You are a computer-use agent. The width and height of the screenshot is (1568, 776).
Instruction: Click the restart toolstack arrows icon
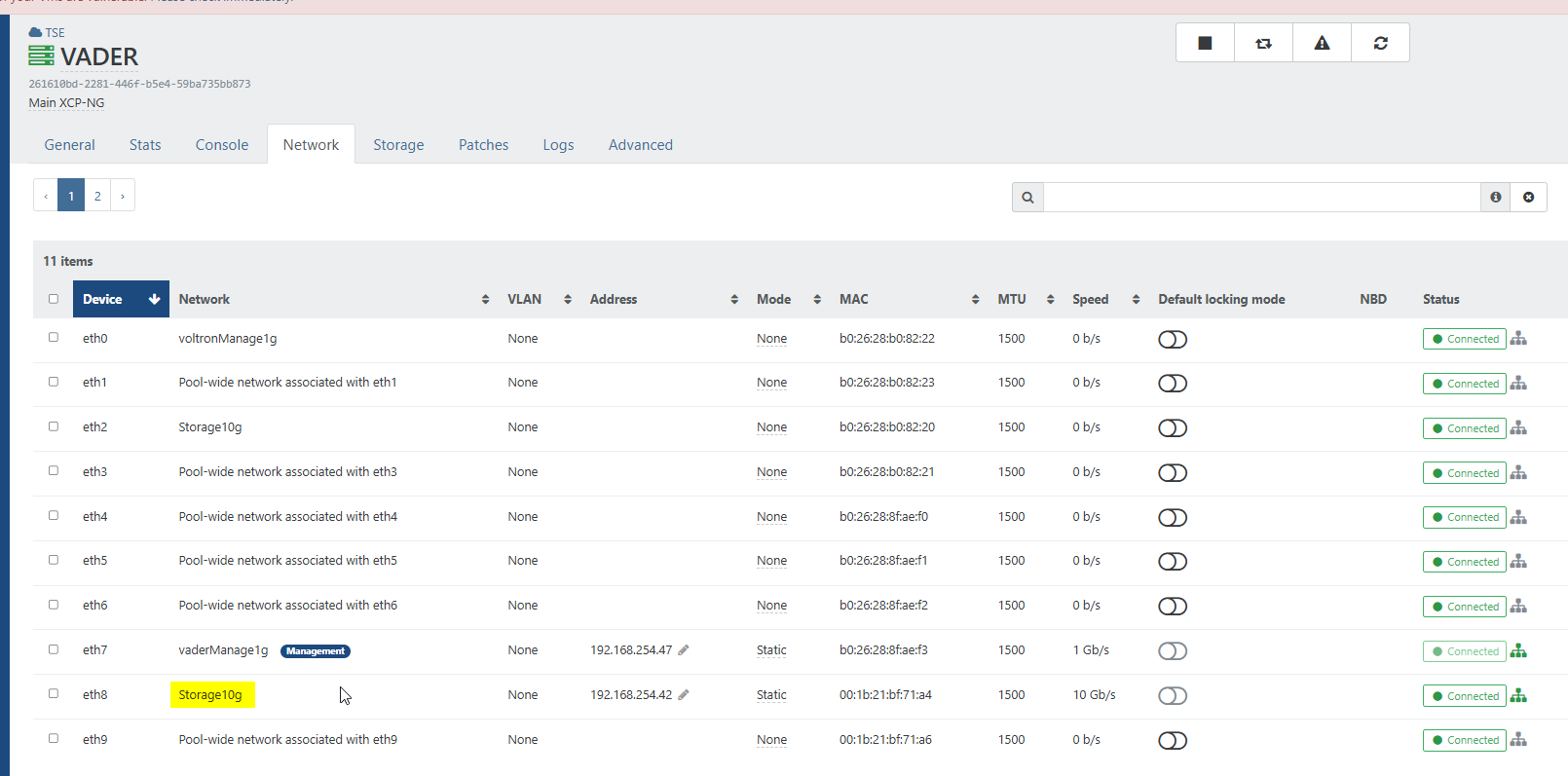coord(1263,43)
